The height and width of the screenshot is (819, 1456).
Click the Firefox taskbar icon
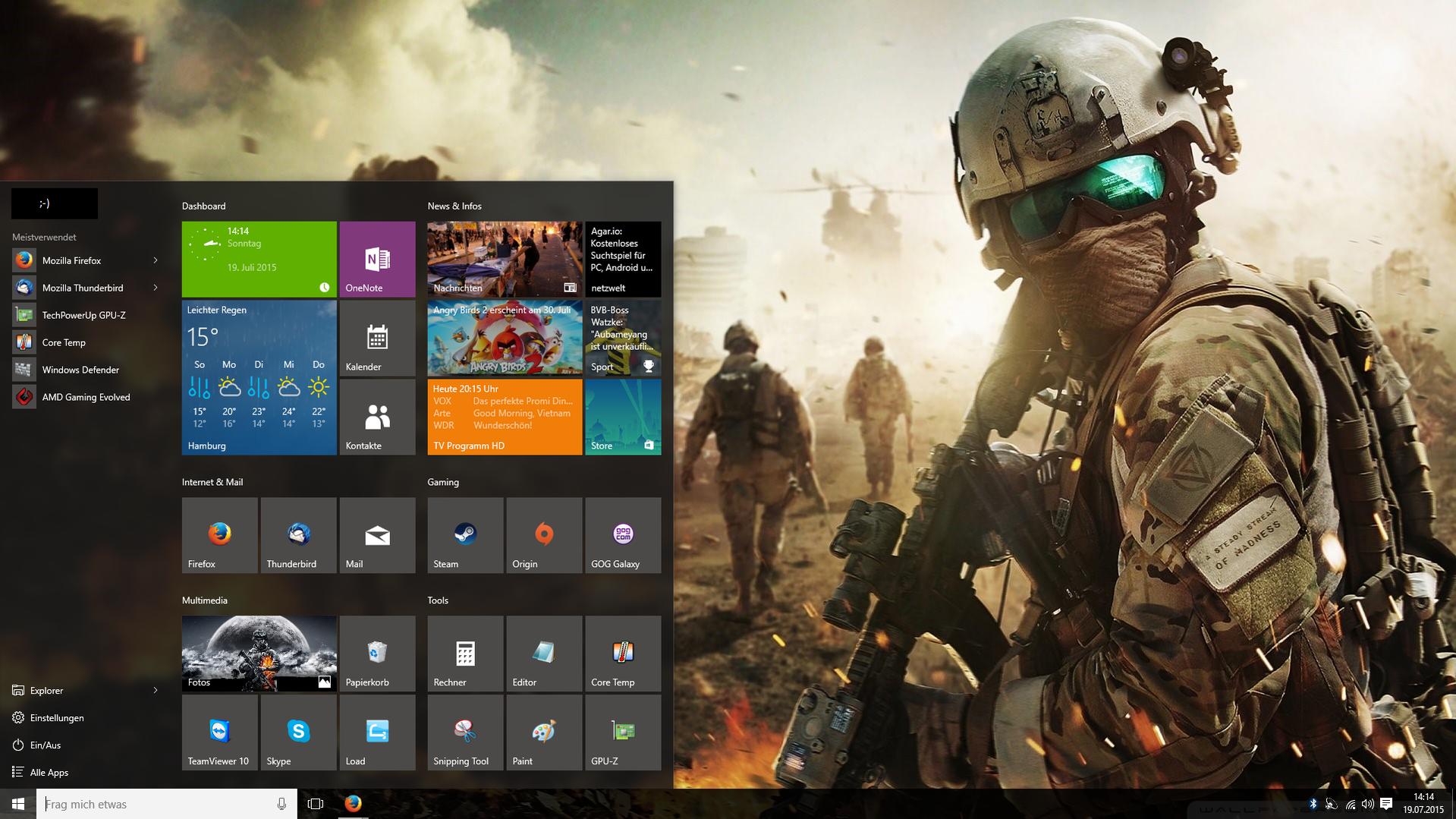tap(353, 804)
